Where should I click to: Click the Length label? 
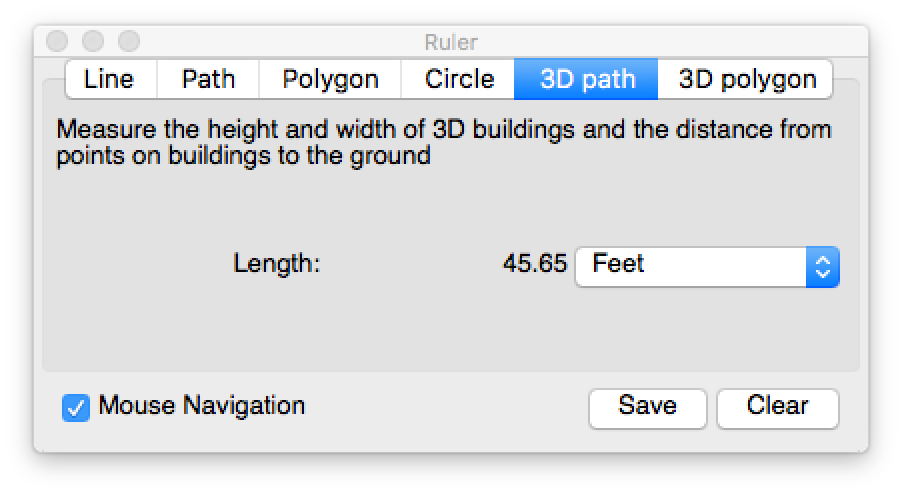[276, 265]
